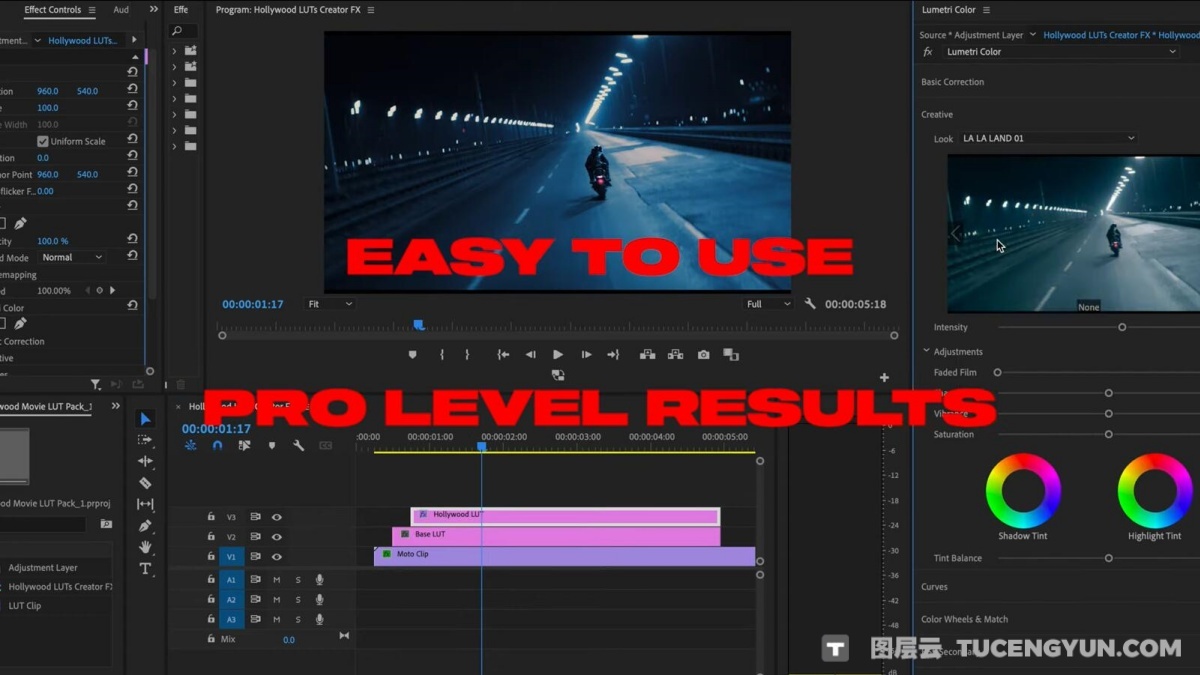Open Program monitor panel menu
Viewport: 1200px width, 675px height.
tap(370, 10)
